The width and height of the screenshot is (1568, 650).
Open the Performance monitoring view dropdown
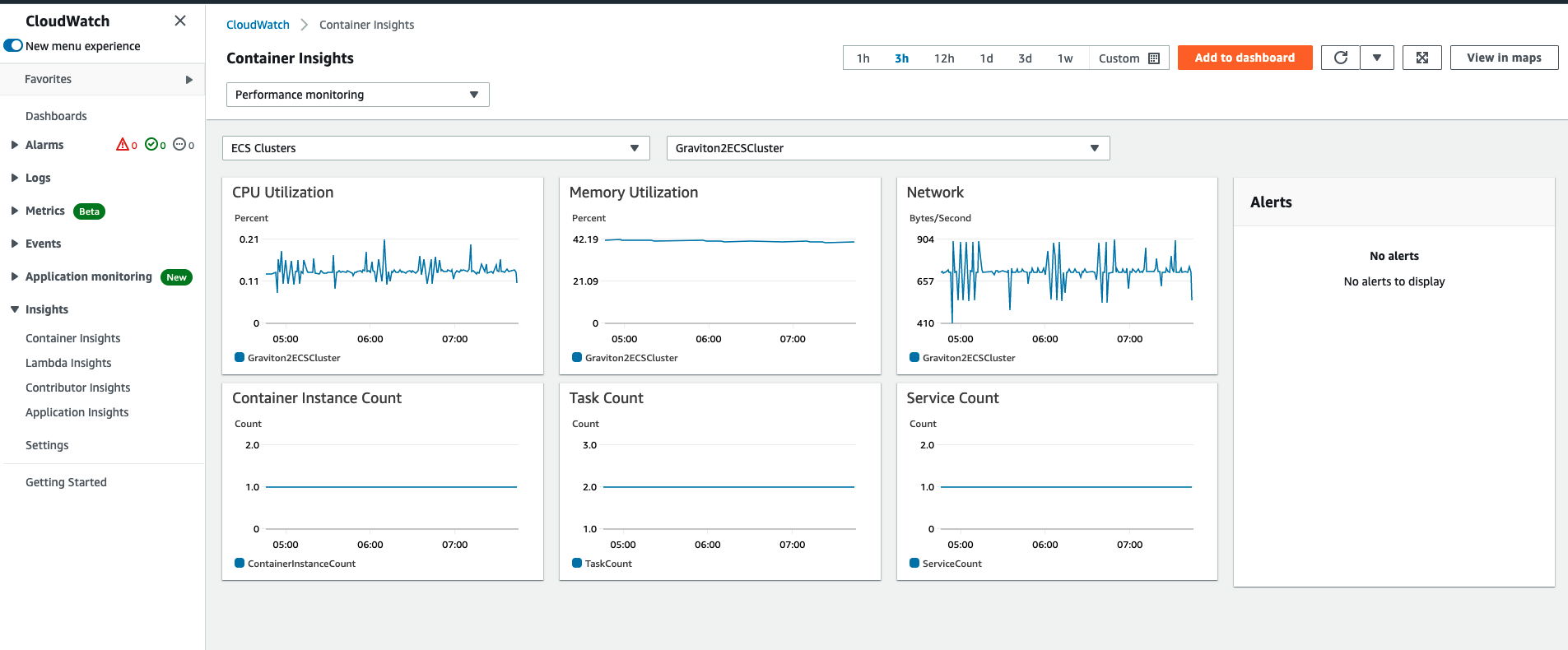[358, 95]
